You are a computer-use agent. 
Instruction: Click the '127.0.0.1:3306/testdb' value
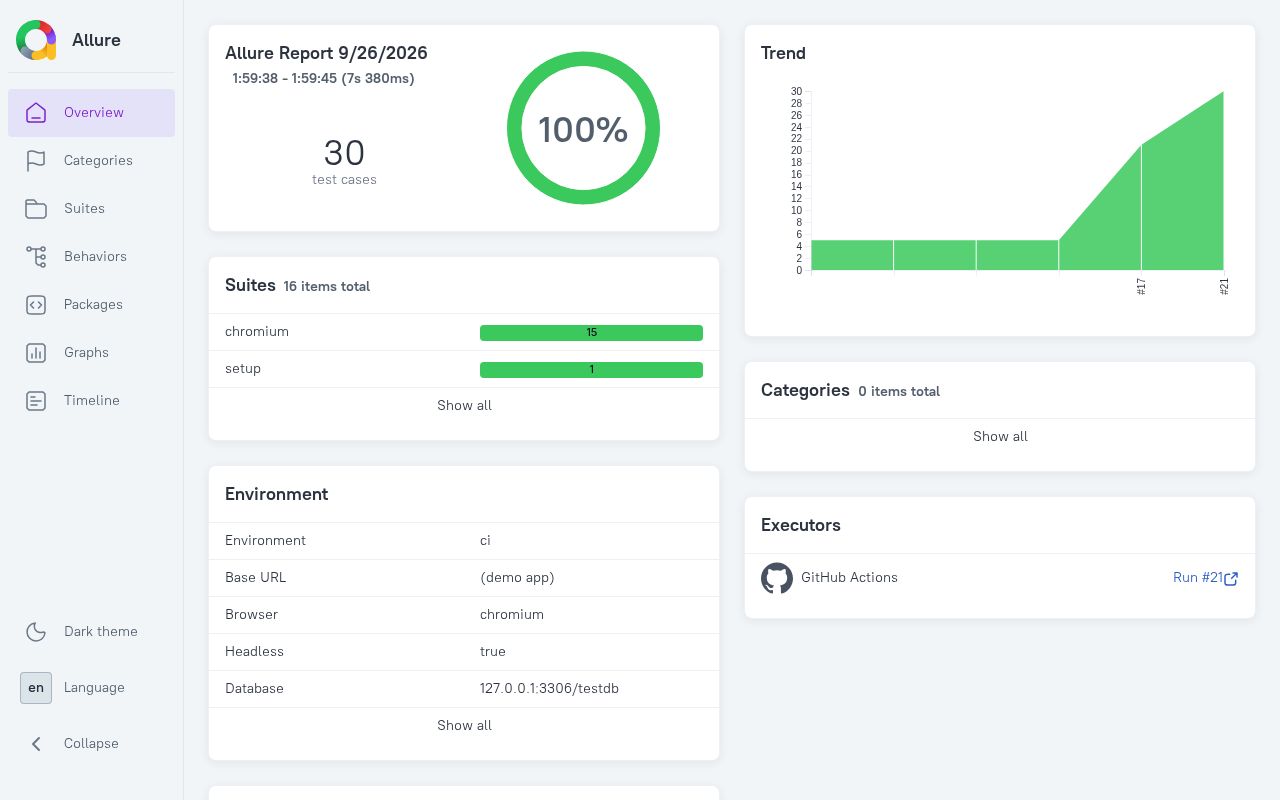pyautogui.click(x=549, y=688)
